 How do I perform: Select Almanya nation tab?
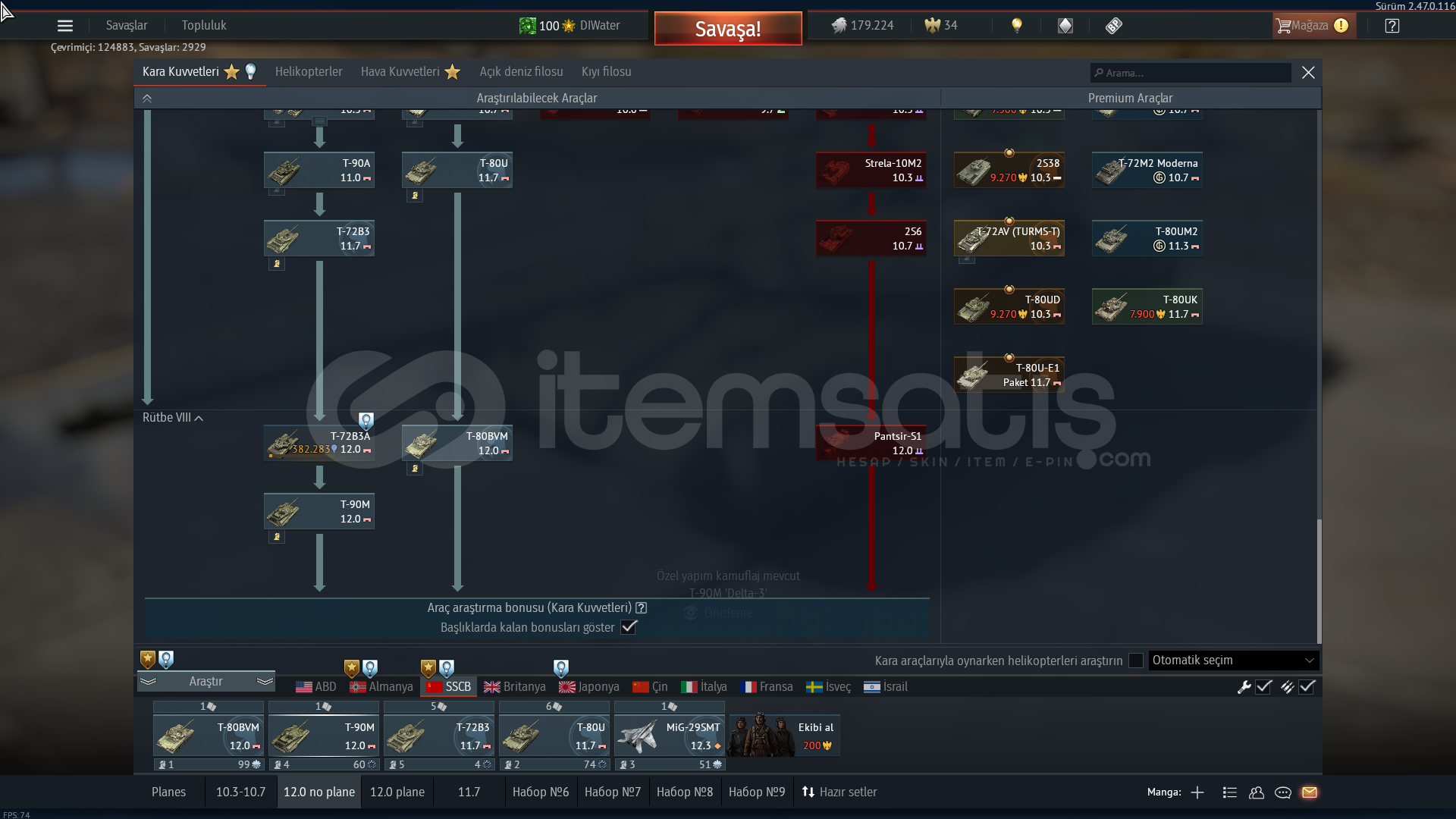(381, 687)
